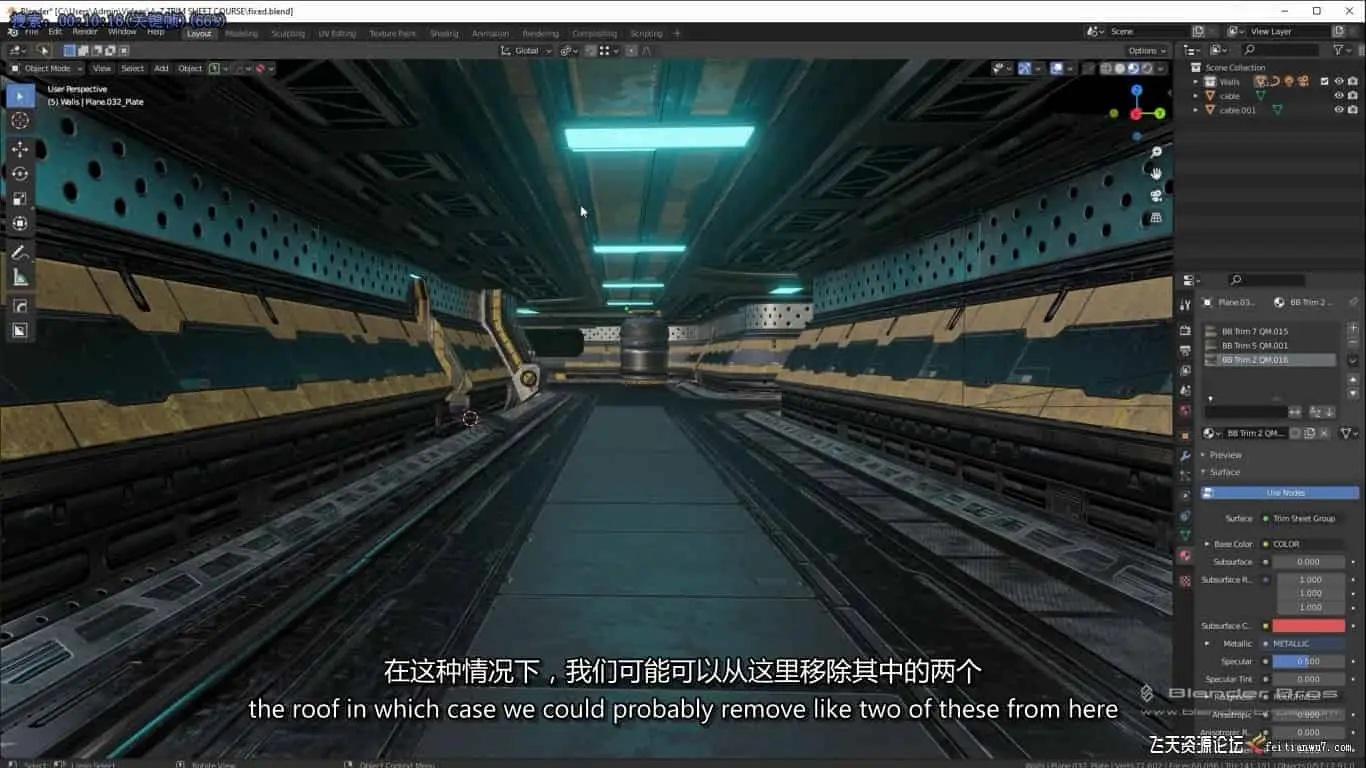This screenshot has width=1366, height=768.
Task: Select the Transform tool
Action: pos(20,223)
